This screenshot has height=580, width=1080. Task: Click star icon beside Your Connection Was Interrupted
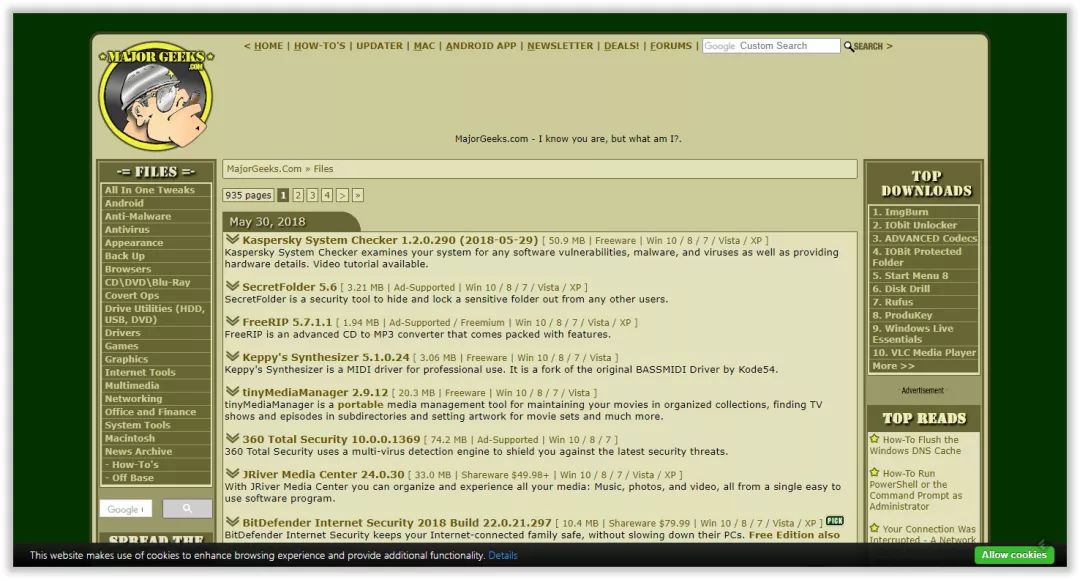874,528
